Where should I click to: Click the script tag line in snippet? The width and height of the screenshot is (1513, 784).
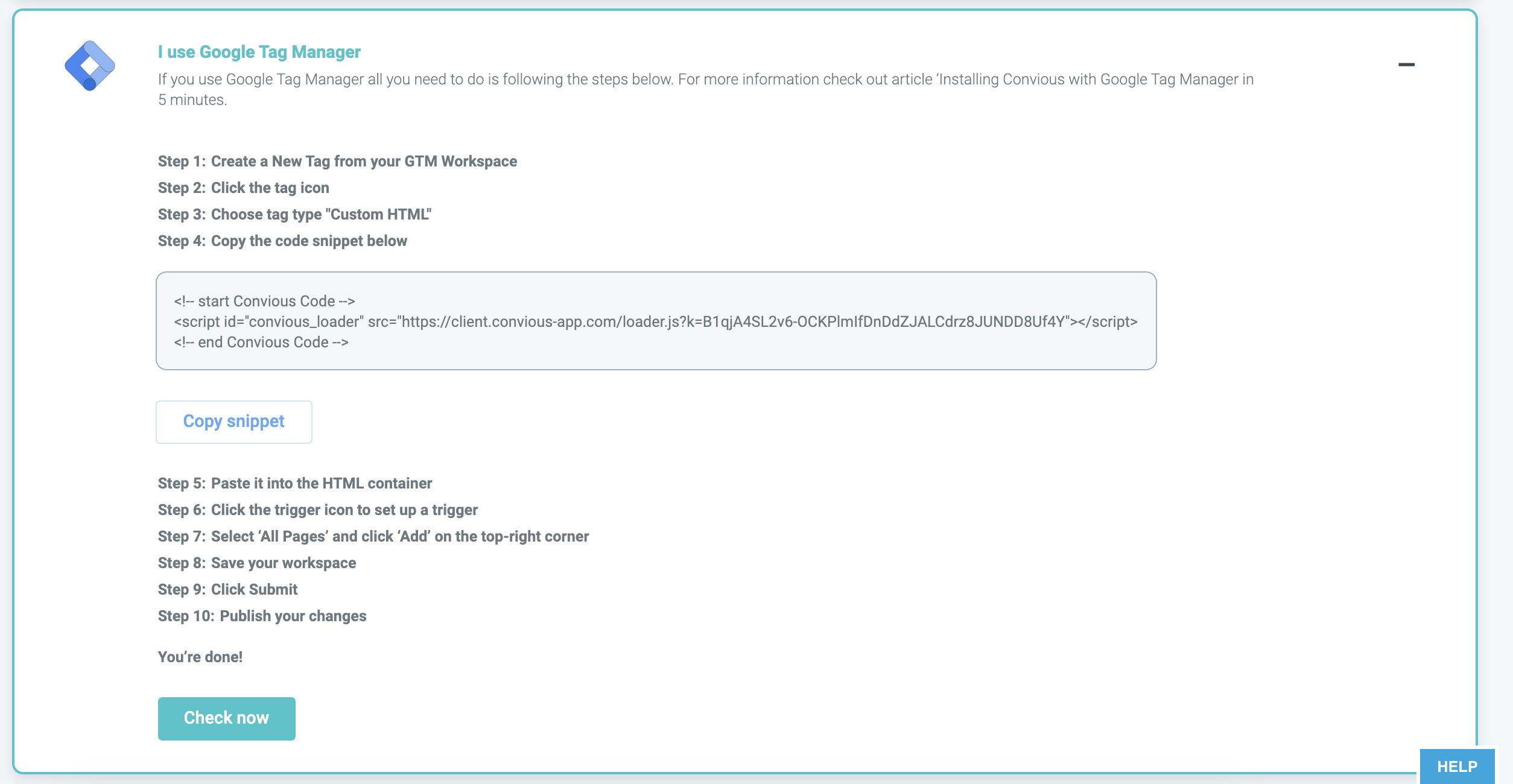tap(655, 321)
